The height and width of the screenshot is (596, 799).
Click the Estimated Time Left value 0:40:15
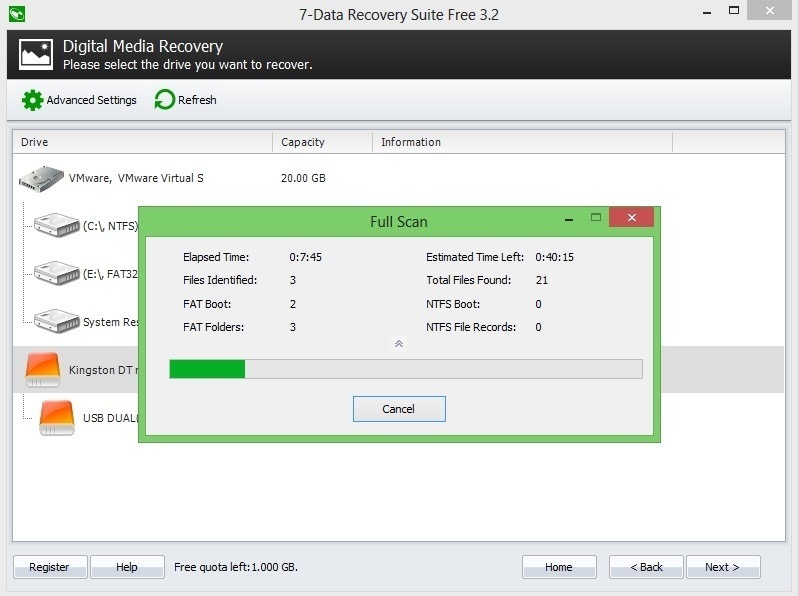click(x=554, y=257)
